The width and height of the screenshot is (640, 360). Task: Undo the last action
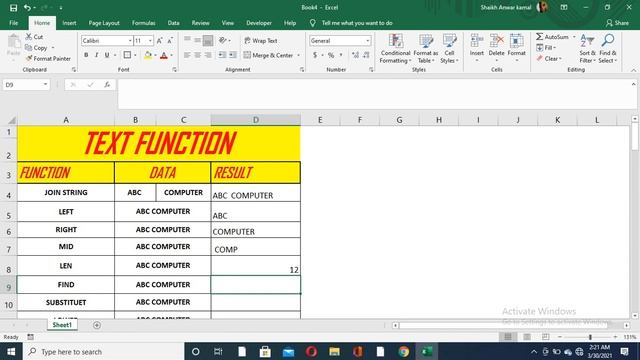pyautogui.click(x=27, y=7)
